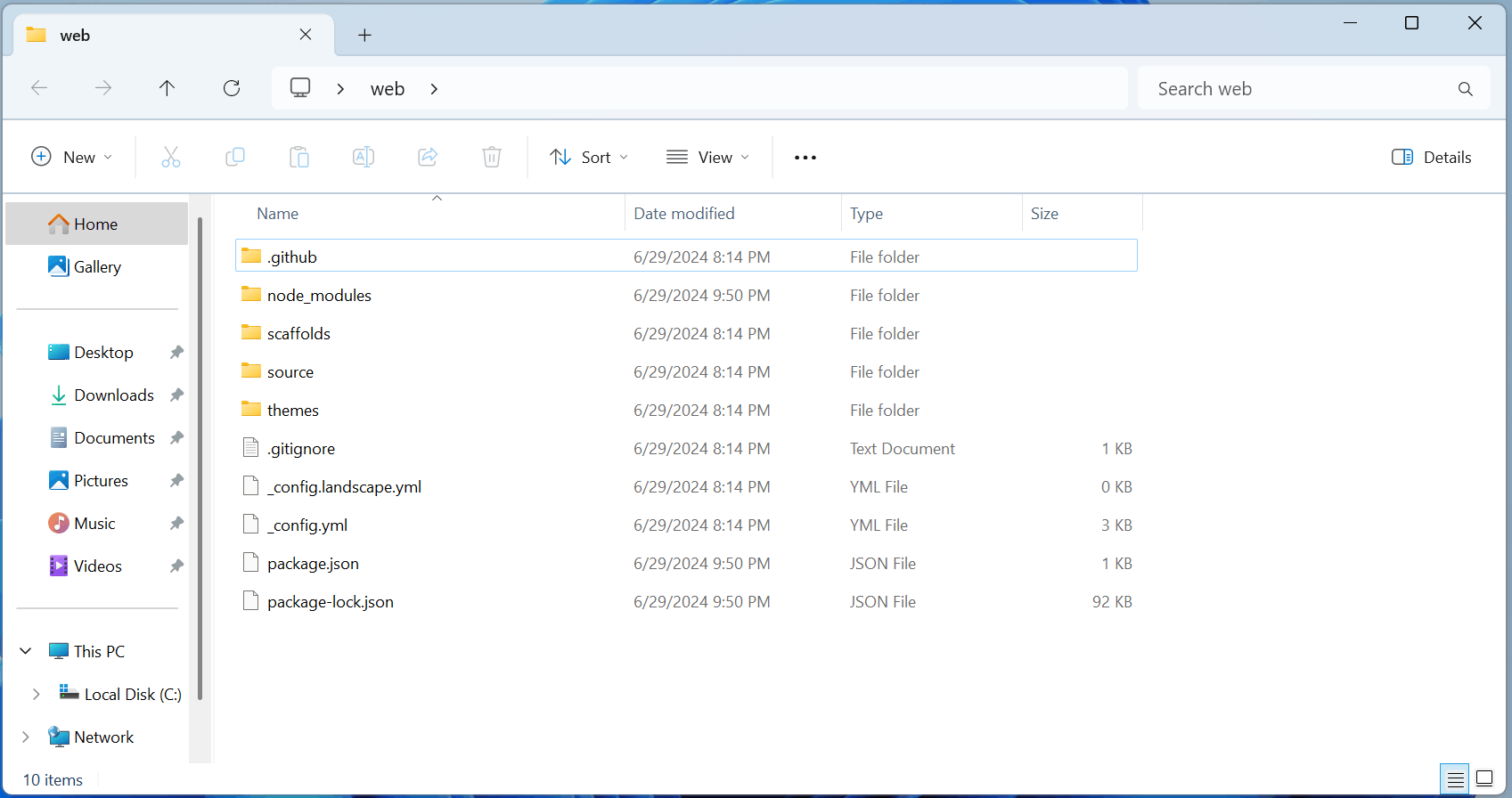Click the Cut scissors icon
The width and height of the screenshot is (1512, 798).
pos(171,158)
